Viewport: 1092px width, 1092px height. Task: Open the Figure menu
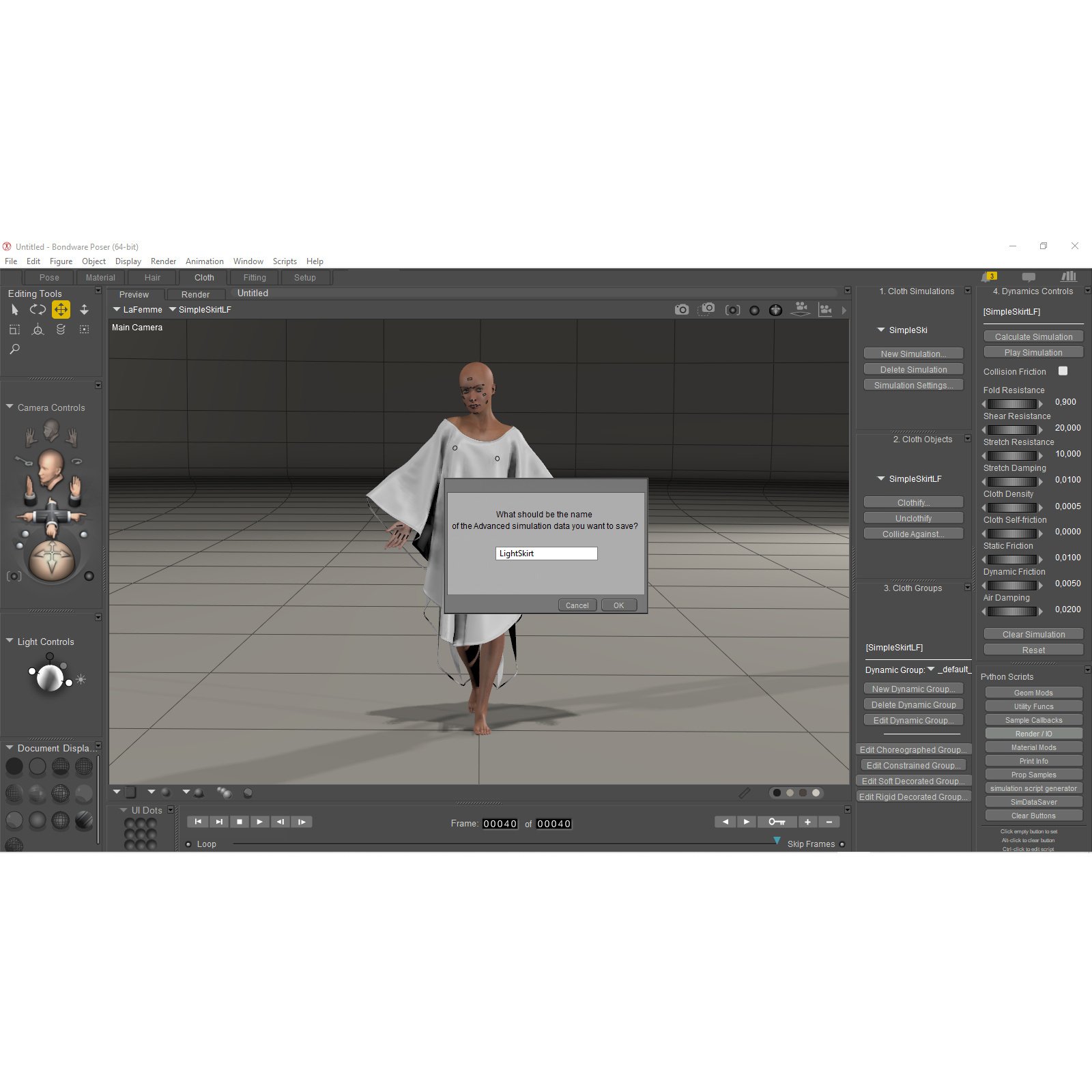61,261
